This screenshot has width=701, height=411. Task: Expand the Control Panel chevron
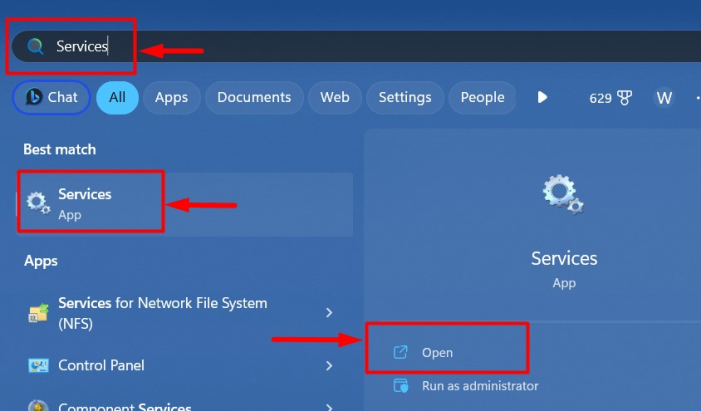point(329,366)
